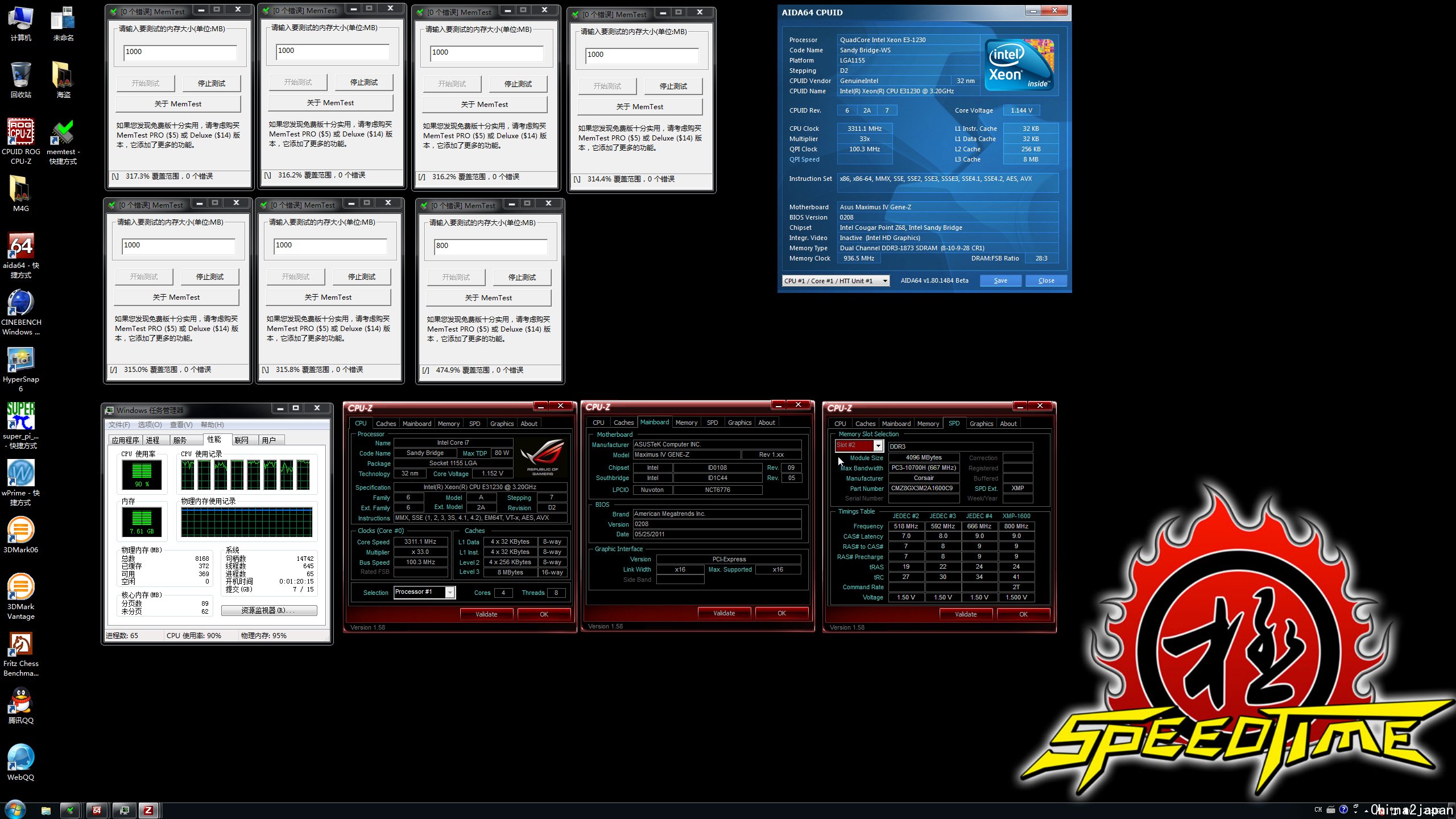This screenshot has height=819, width=1456.
Task: Open the Windows Start orb
Action: [15, 810]
